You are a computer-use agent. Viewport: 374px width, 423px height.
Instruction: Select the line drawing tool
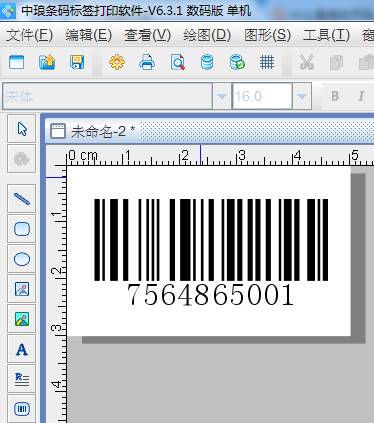click(22, 199)
